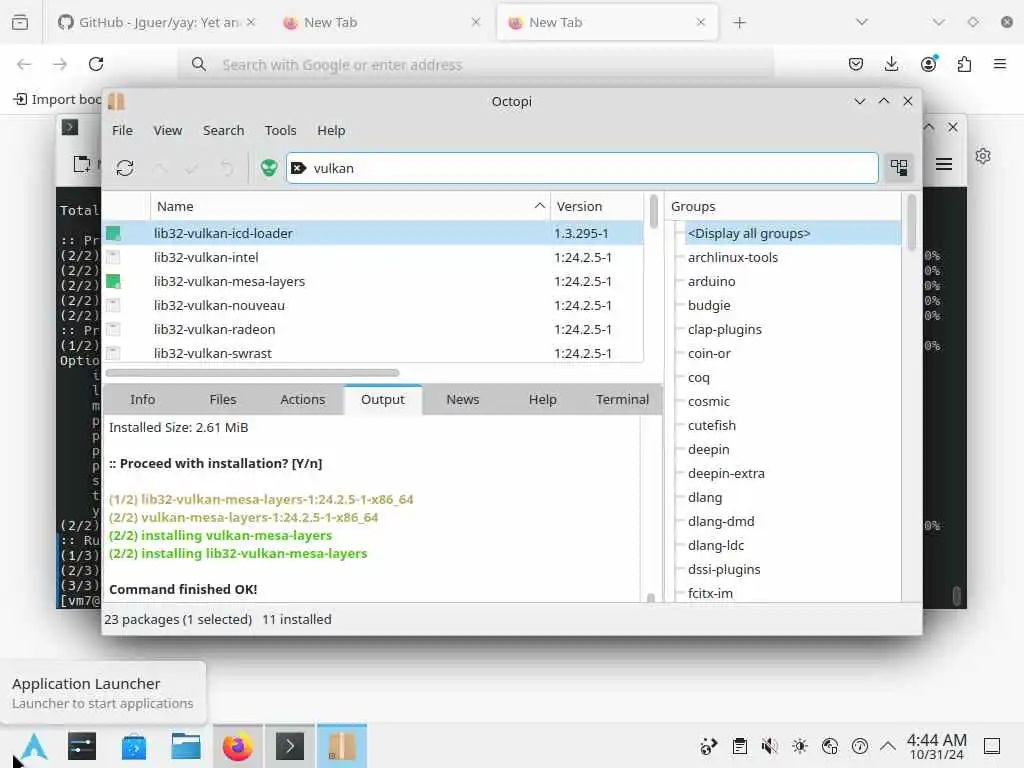The height and width of the screenshot is (768, 1024).
Task: Open the View menu in Octopi
Action: pos(168,131)
